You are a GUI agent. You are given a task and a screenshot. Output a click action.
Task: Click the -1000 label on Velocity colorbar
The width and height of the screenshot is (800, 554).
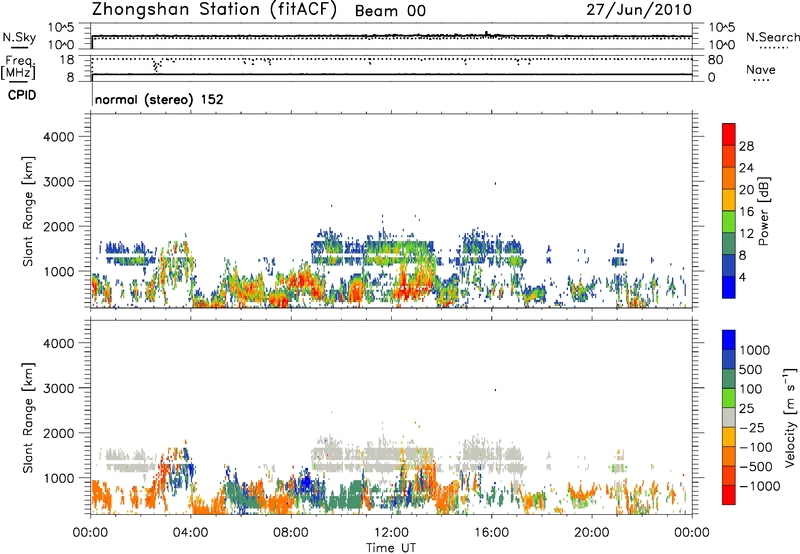point(760,486)
